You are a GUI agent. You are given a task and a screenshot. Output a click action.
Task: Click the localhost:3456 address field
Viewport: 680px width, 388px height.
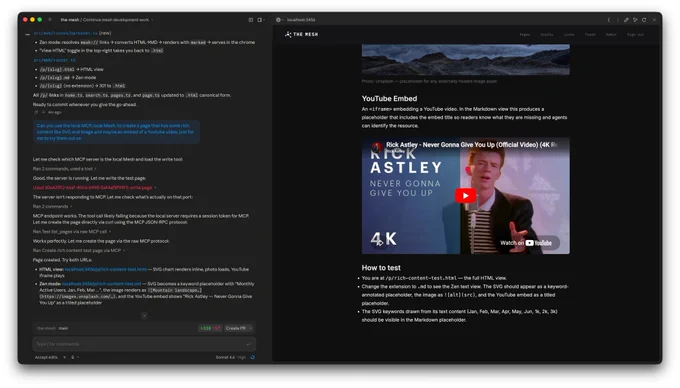coord(301,20)
